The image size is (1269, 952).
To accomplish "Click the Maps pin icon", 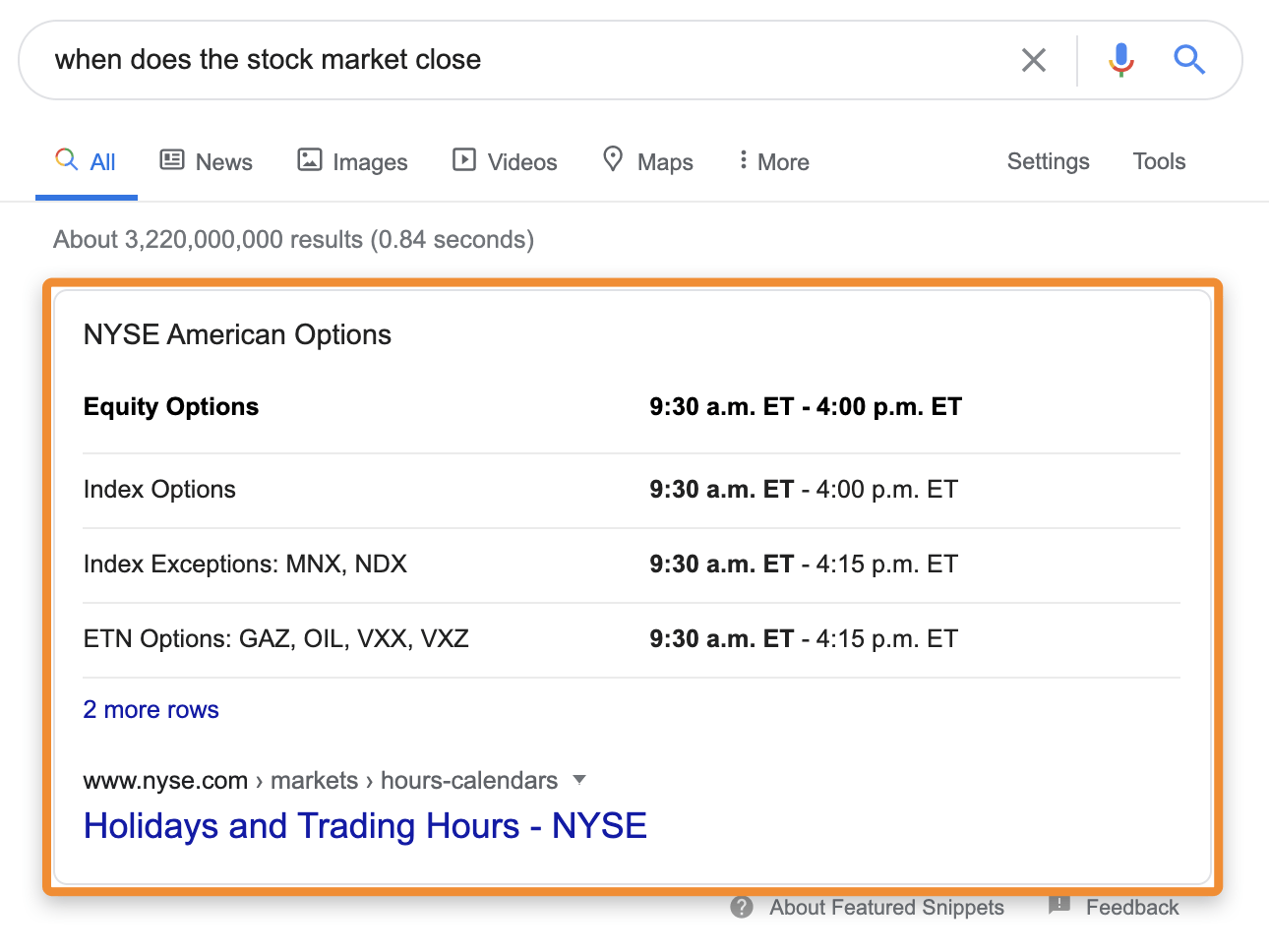I will pyautogui.click(x=613, y=158).
